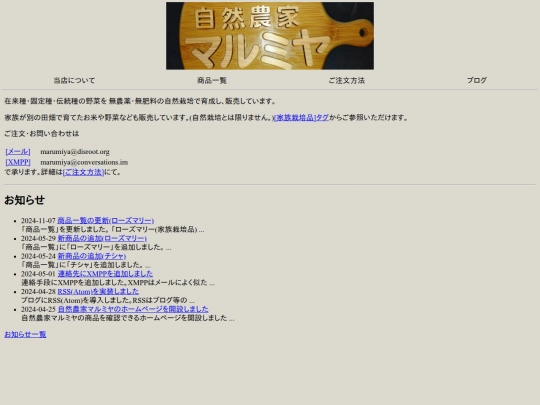
Task: Go to お知らせ一覧 news list
Action: 25,334
